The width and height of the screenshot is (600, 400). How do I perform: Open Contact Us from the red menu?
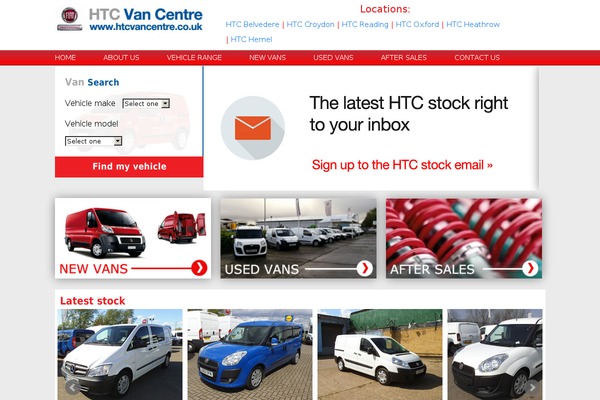click(477, 57)
